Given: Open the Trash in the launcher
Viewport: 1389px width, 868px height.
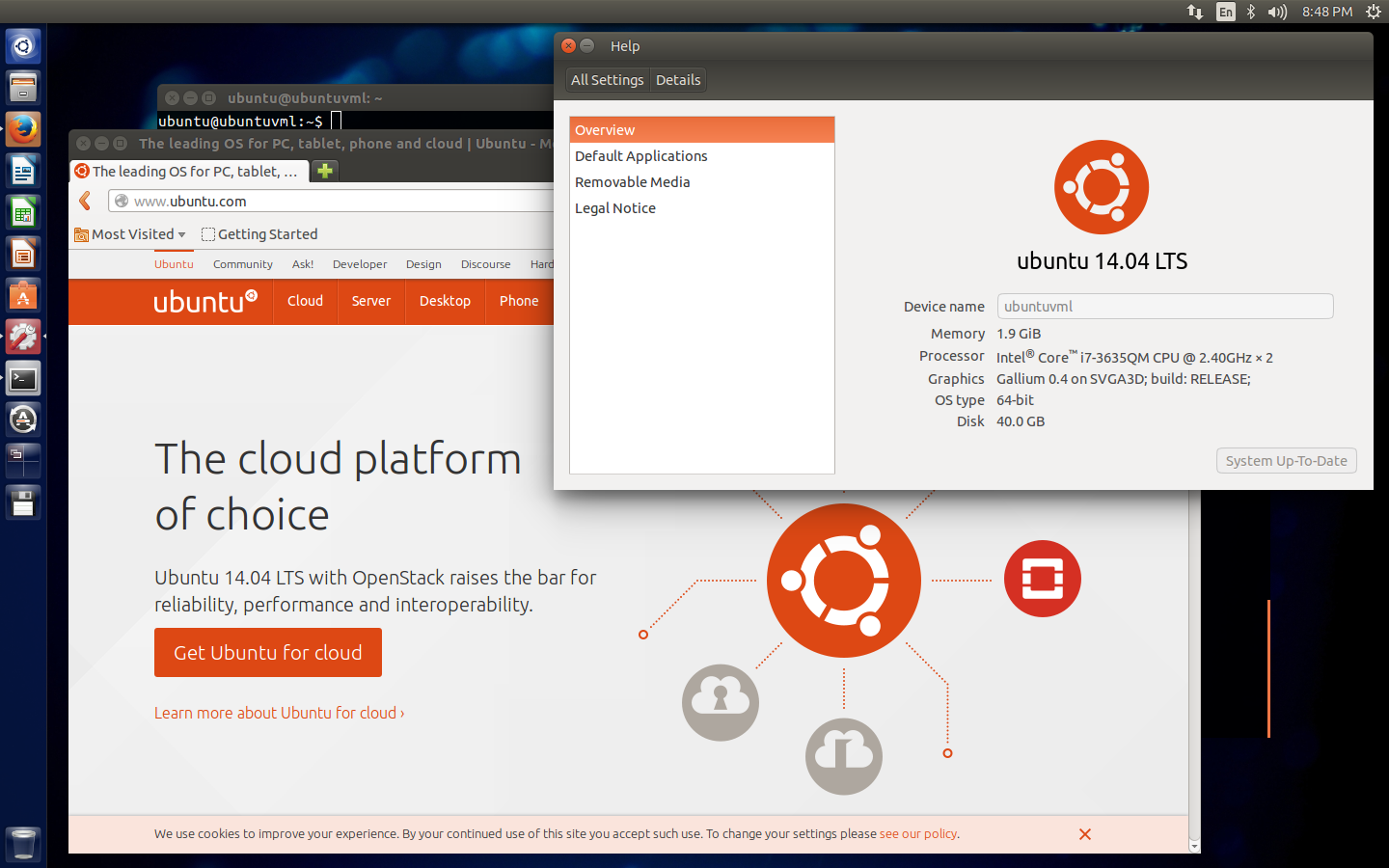Looking at the screenshot, I should (23, 844).
